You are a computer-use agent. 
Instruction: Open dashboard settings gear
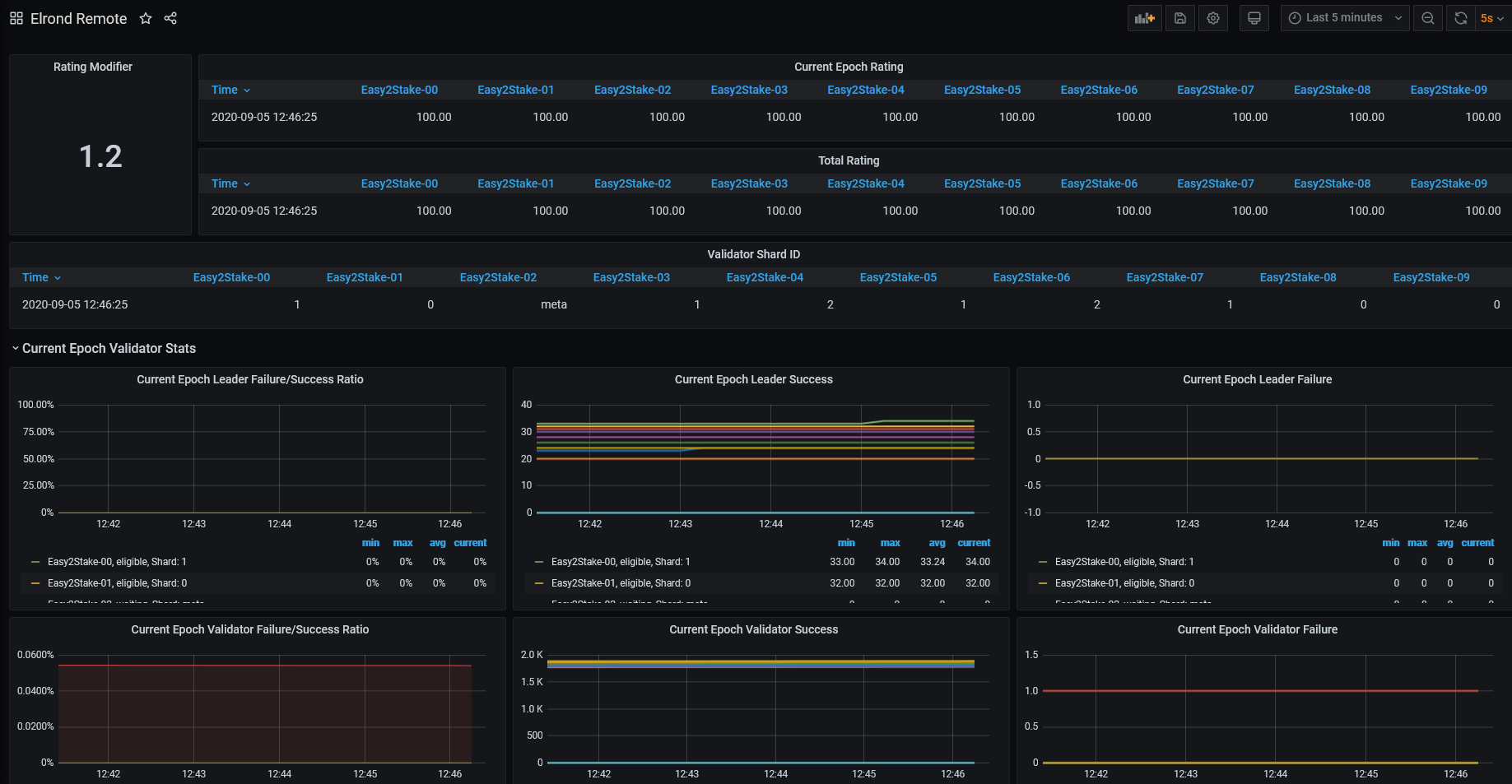coord(1213,18)
